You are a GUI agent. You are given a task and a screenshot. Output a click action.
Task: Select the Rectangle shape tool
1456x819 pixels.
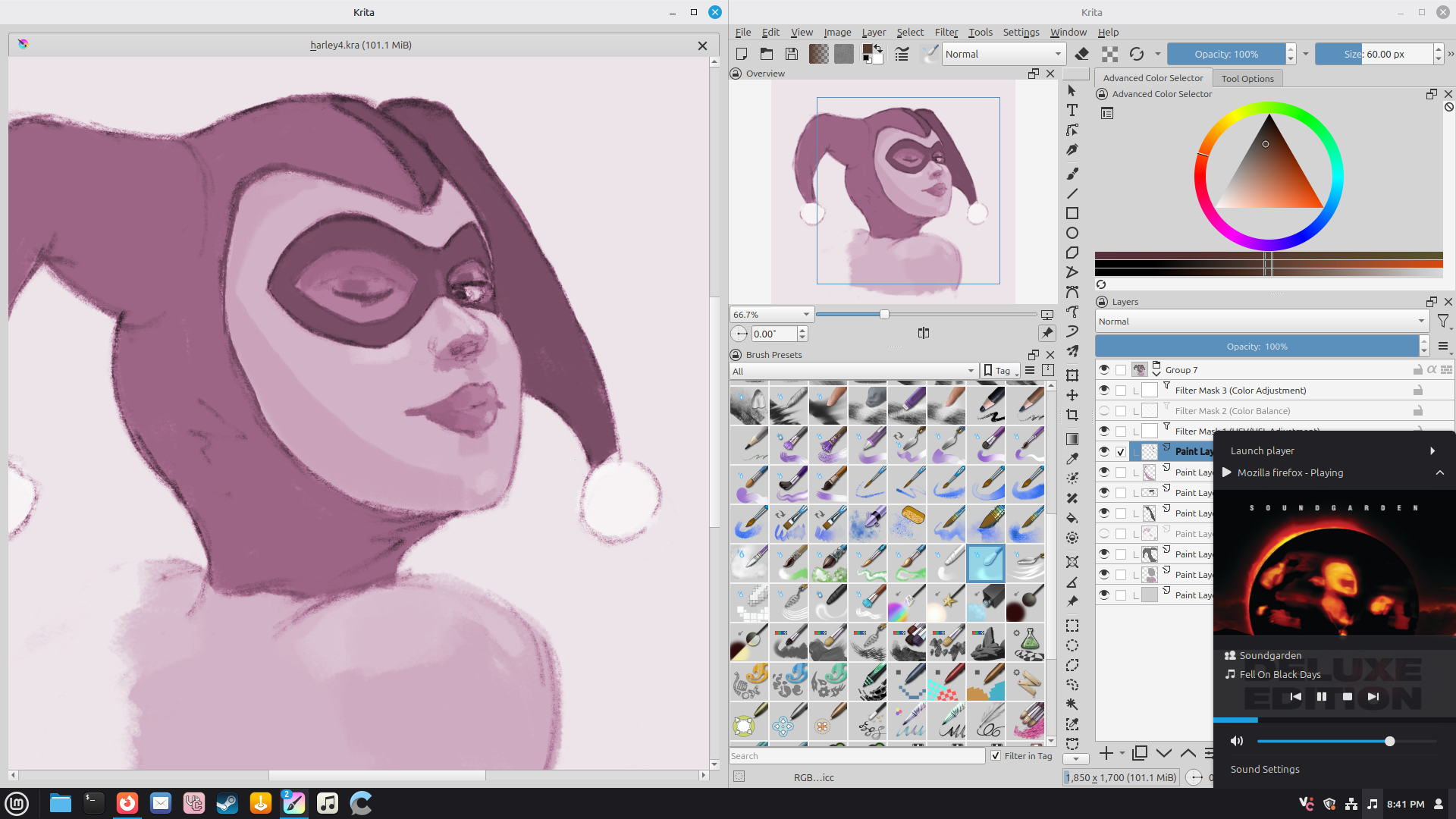1072,214
